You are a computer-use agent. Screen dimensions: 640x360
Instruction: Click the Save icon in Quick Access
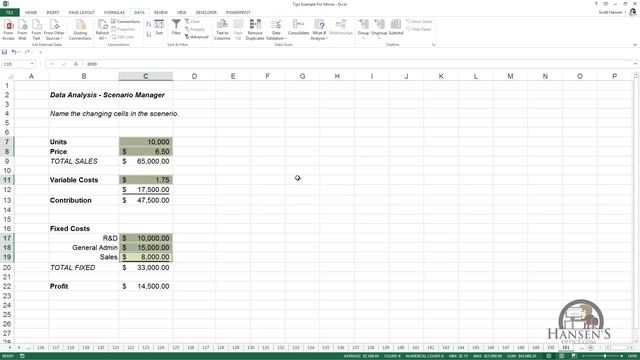pyautogui.click(x=4, y=52)
